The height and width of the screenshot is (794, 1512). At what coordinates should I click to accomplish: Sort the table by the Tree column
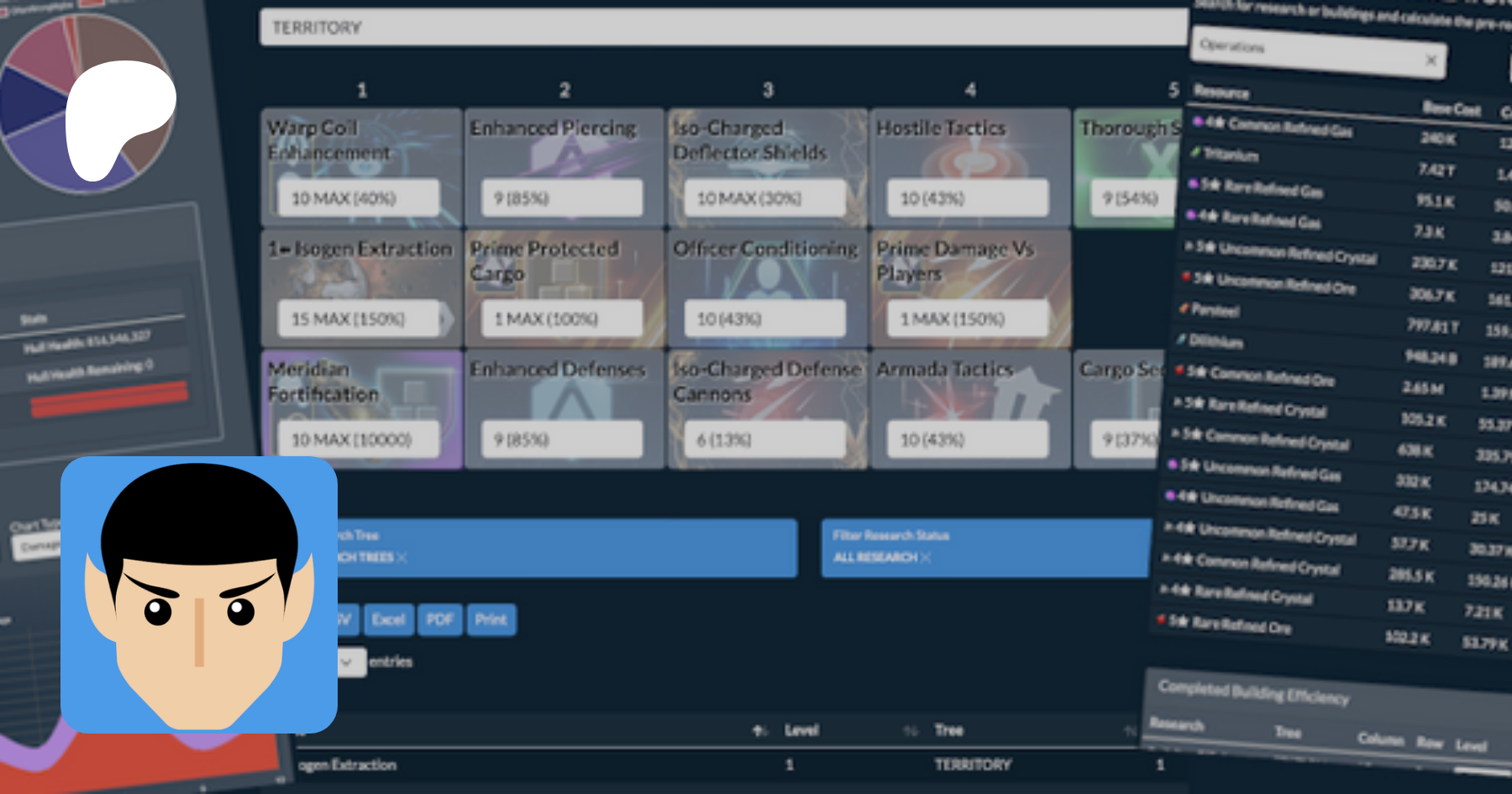tap(948, 730)
